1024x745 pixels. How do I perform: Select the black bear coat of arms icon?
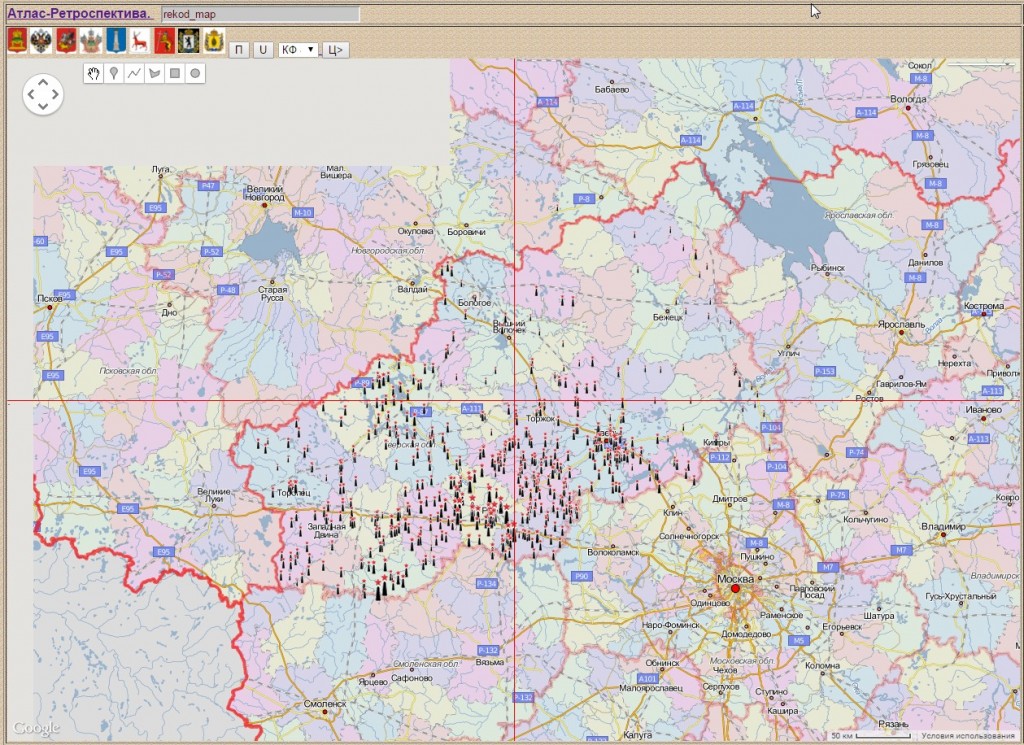click(188, 41)
